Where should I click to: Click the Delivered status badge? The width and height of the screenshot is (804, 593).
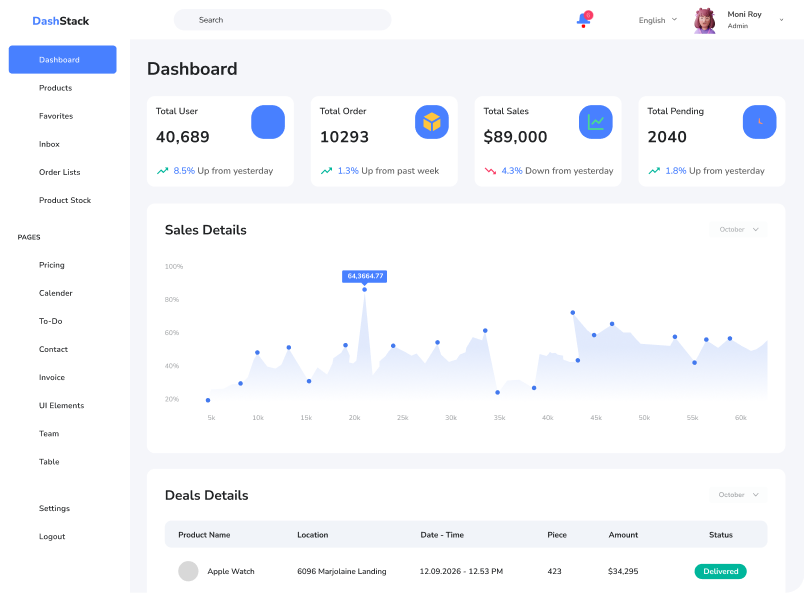pyautogui.click(x=720, y=571)
